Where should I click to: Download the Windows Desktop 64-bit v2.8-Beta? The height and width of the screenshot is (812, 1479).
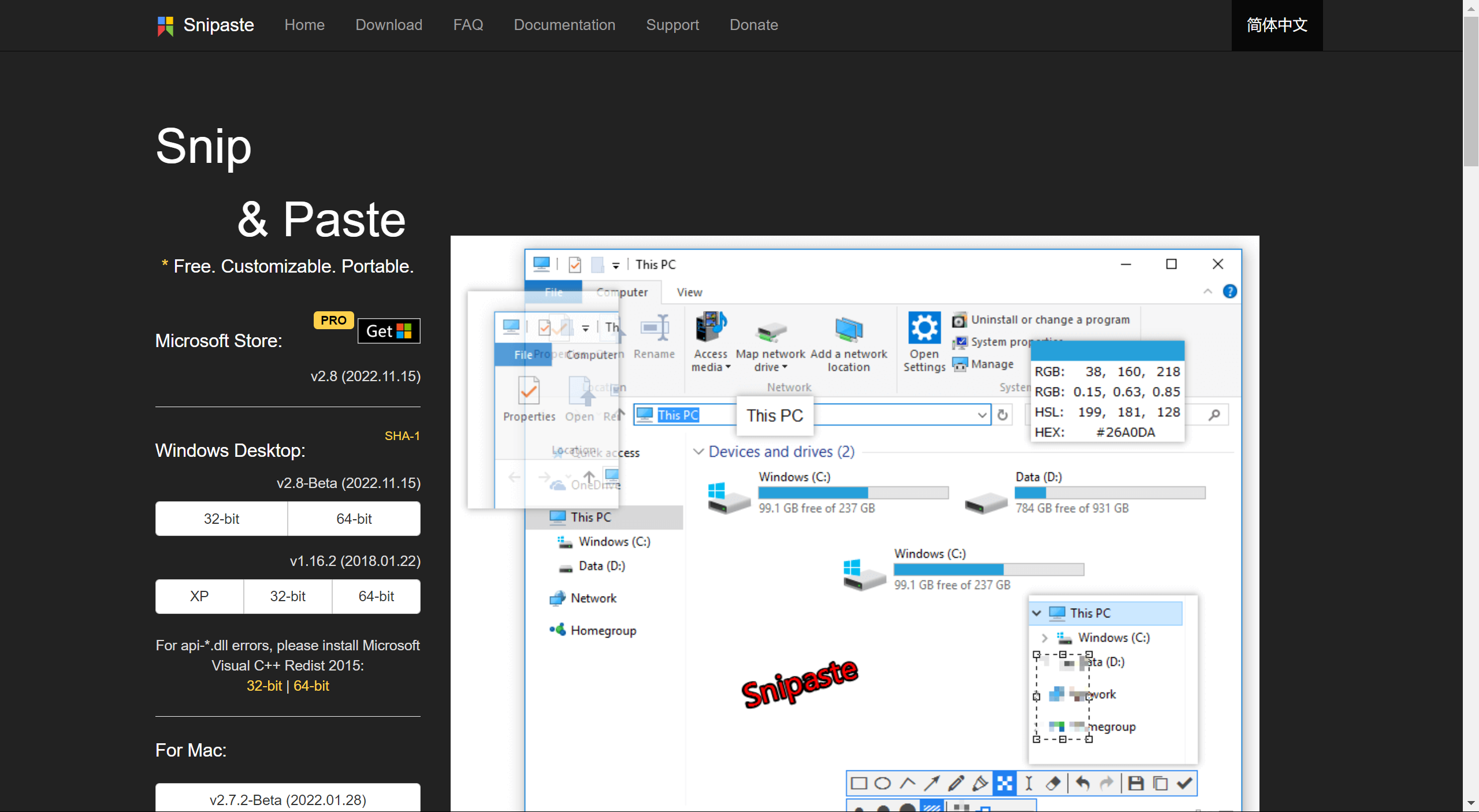click(x=354, y=519)
